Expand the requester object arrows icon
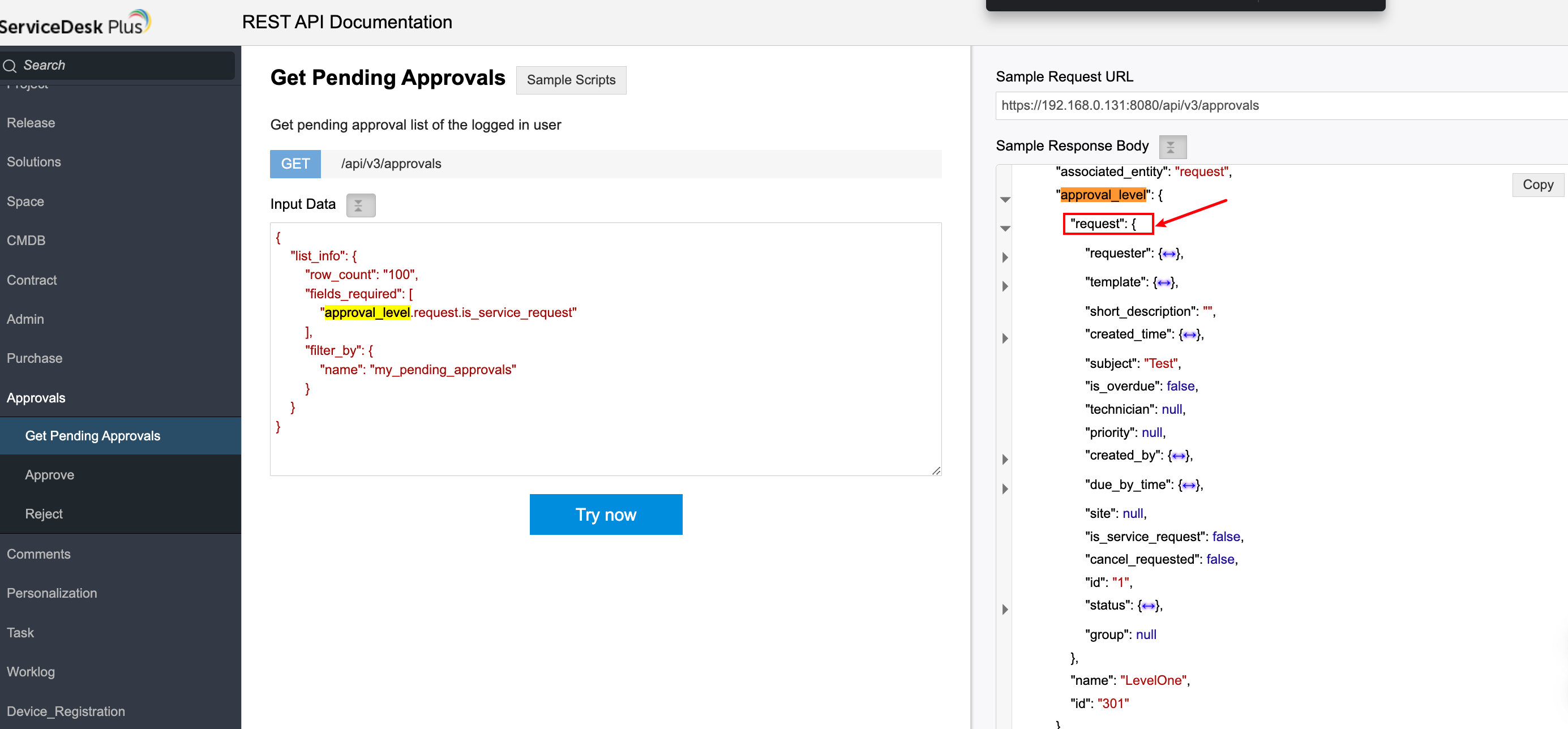Screen dimensions: 1568x729 click(1169, 254)
